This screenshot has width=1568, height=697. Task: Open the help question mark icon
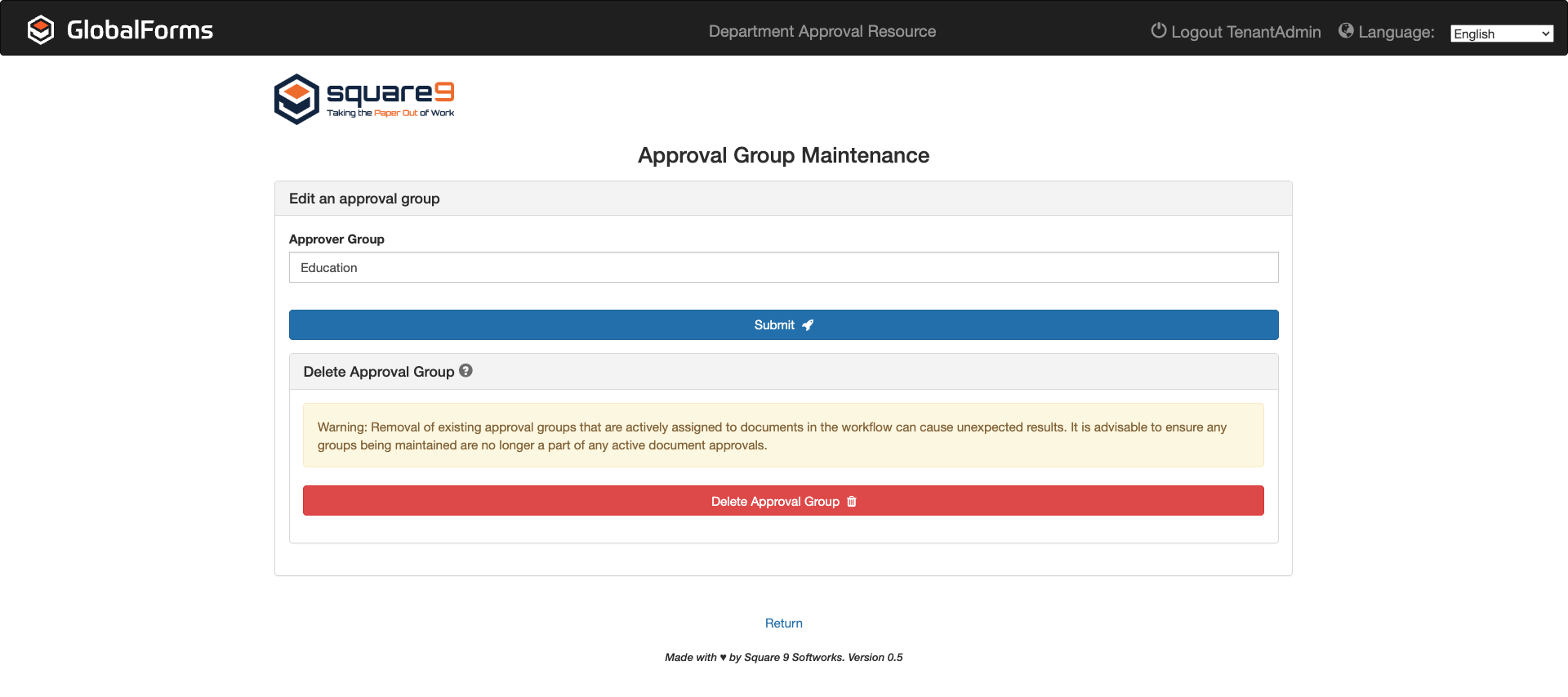[x=465, y=371]
